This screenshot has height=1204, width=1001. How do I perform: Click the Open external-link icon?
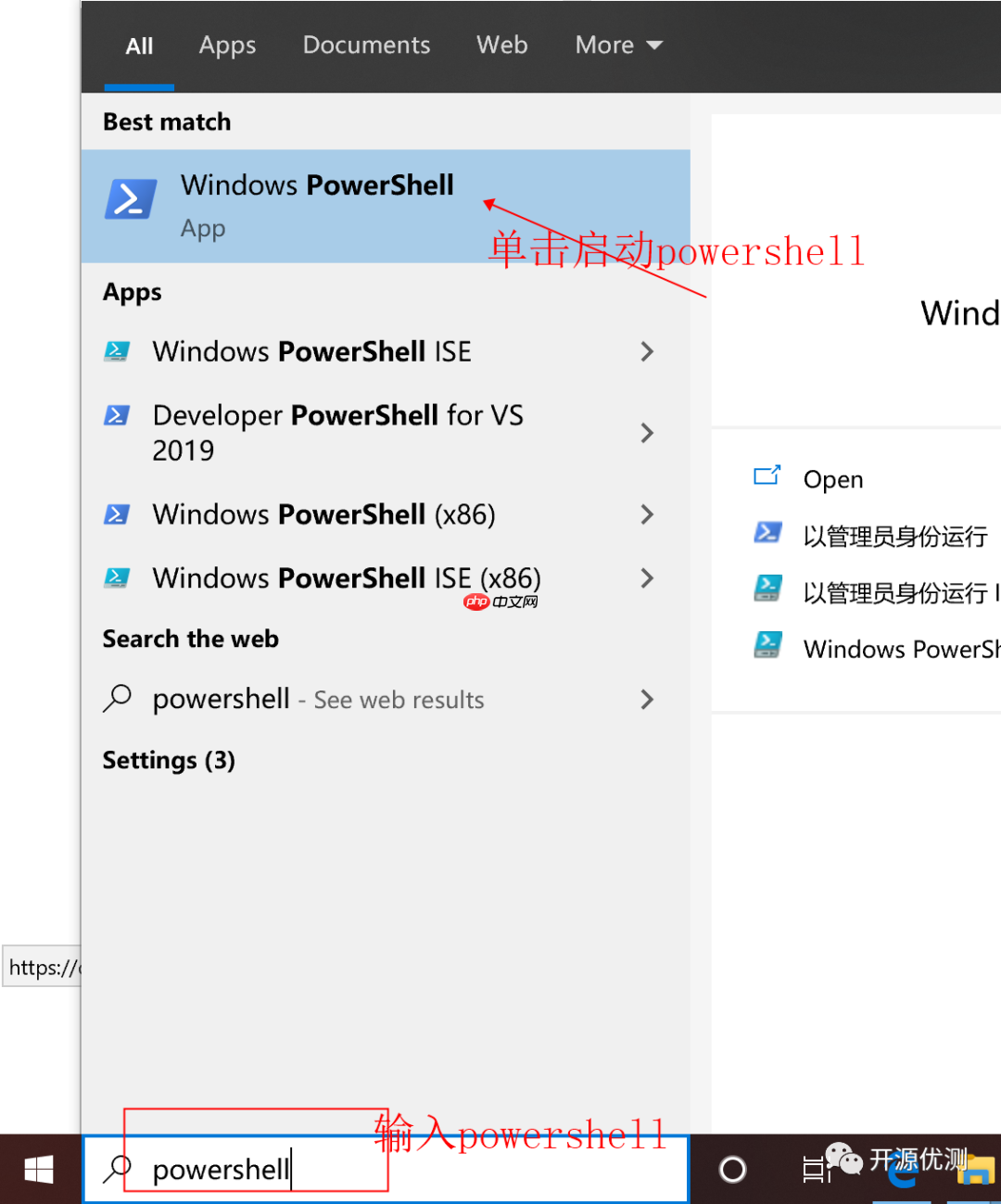(767, 475)
